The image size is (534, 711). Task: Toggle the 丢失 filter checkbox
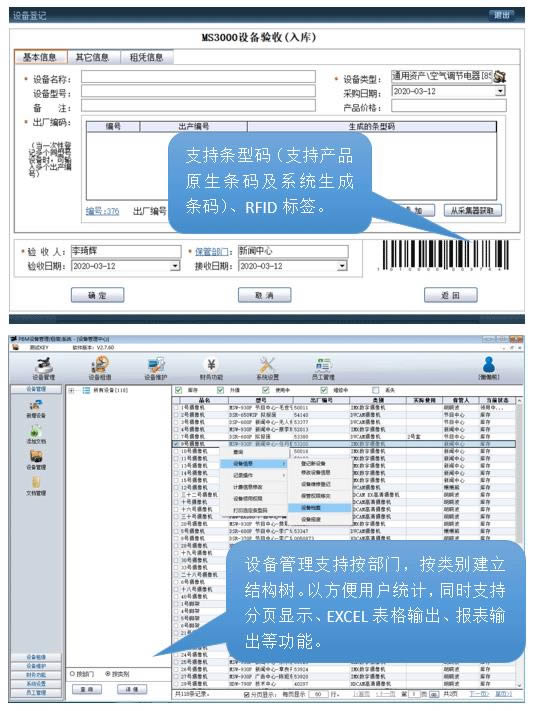tap(376, 390)
